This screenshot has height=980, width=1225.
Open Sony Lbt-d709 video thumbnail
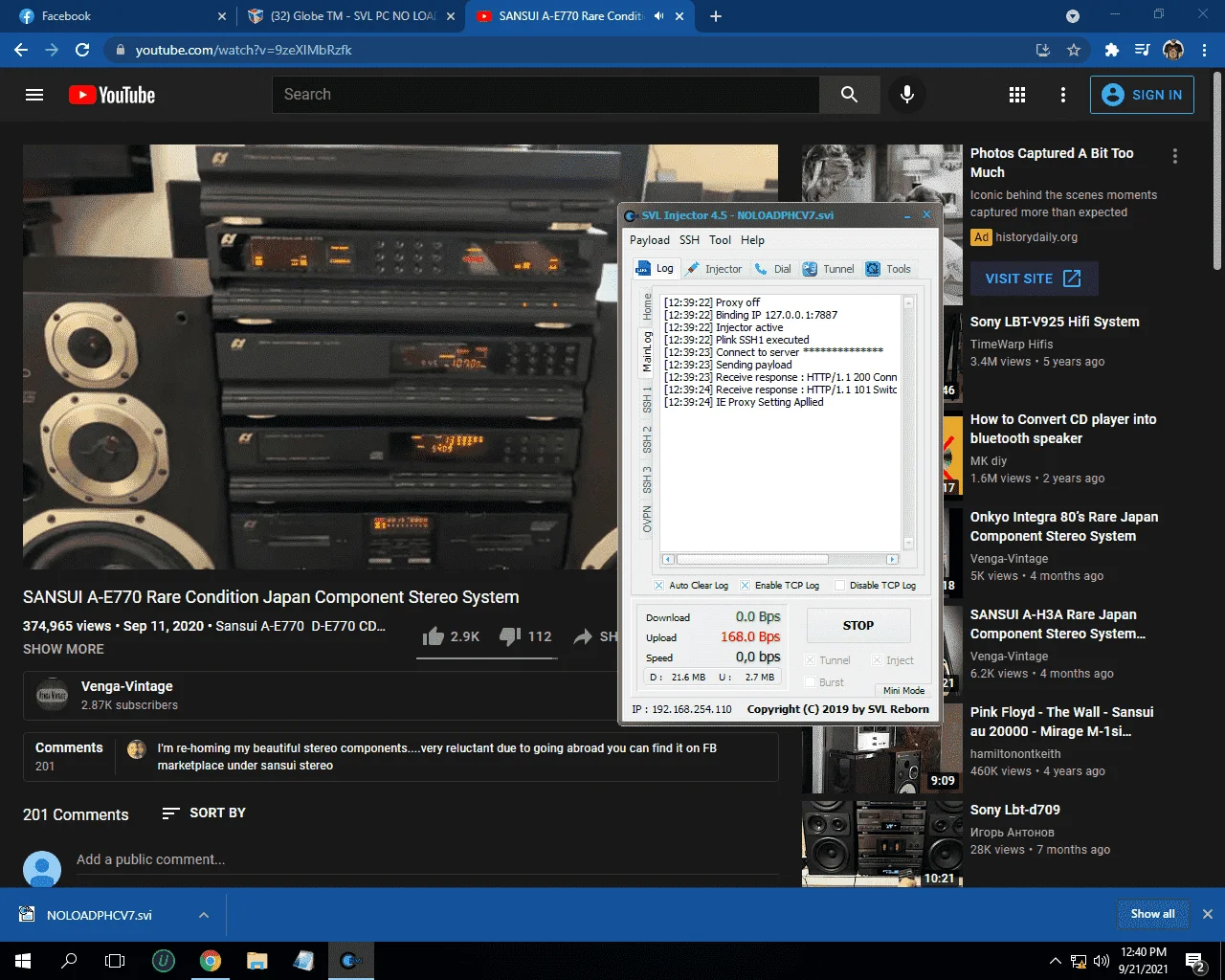pos(881,844)
